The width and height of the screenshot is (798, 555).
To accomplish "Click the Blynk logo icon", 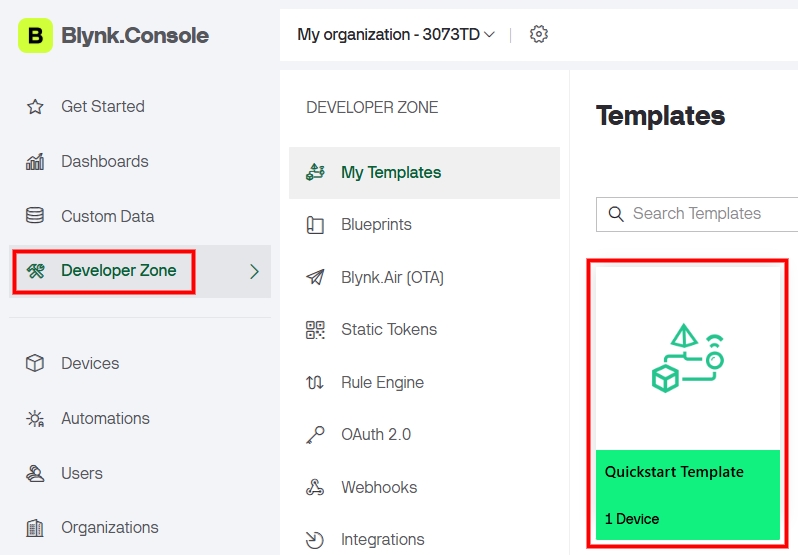I will pos(35,36).
